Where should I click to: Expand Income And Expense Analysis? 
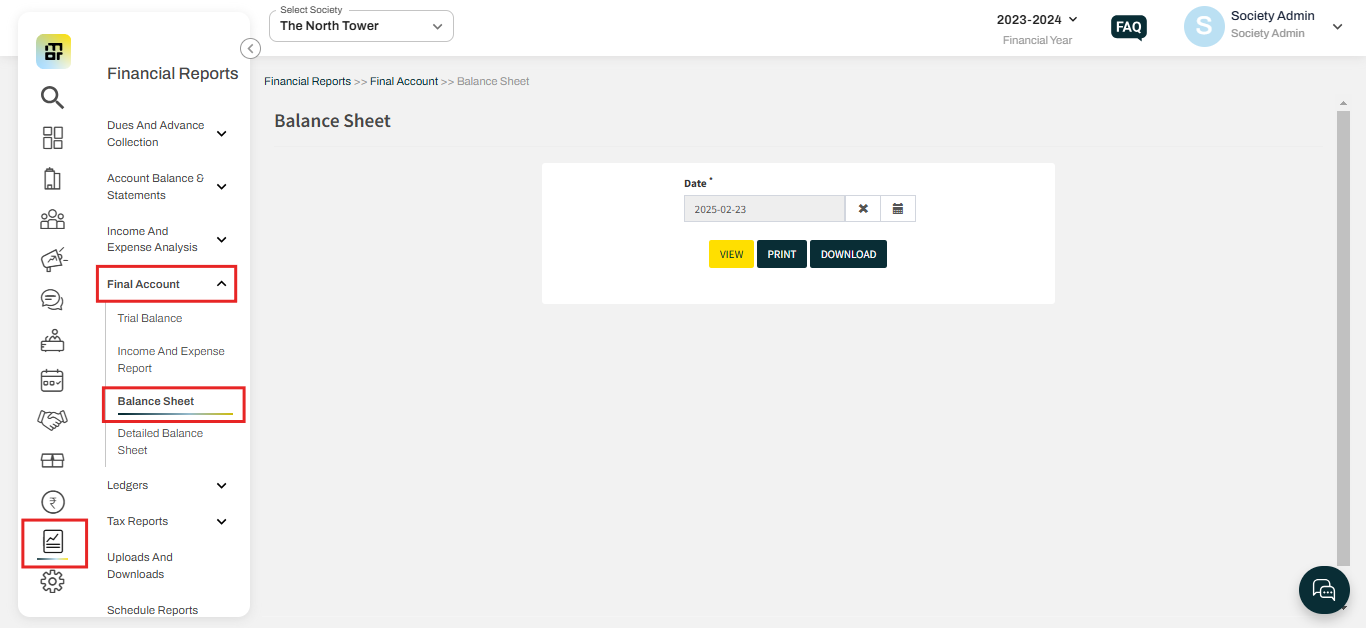[169, 239]
